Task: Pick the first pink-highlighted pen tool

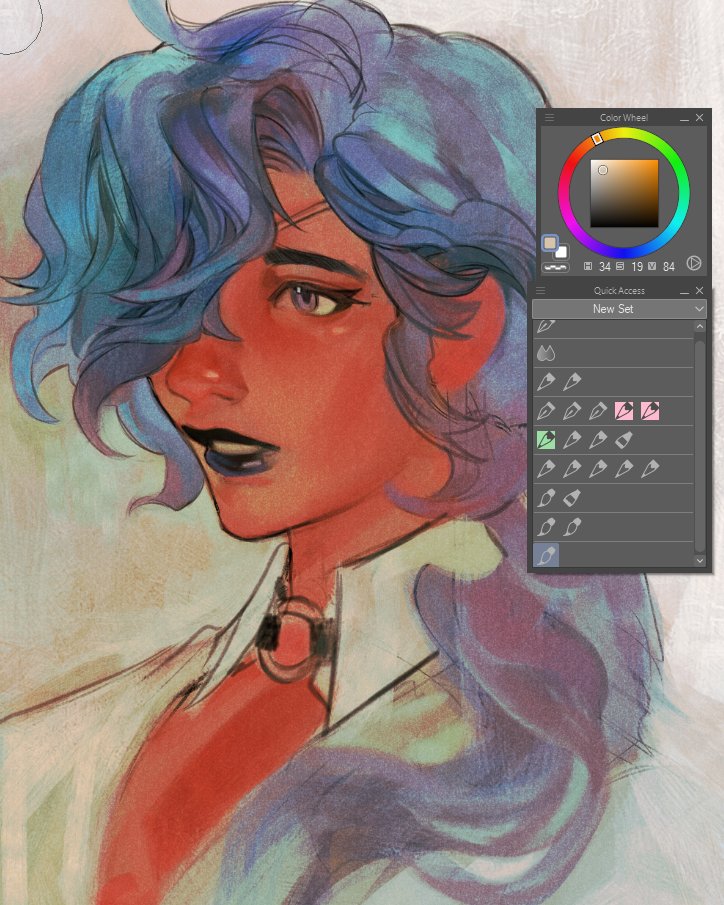Action: 624,411
